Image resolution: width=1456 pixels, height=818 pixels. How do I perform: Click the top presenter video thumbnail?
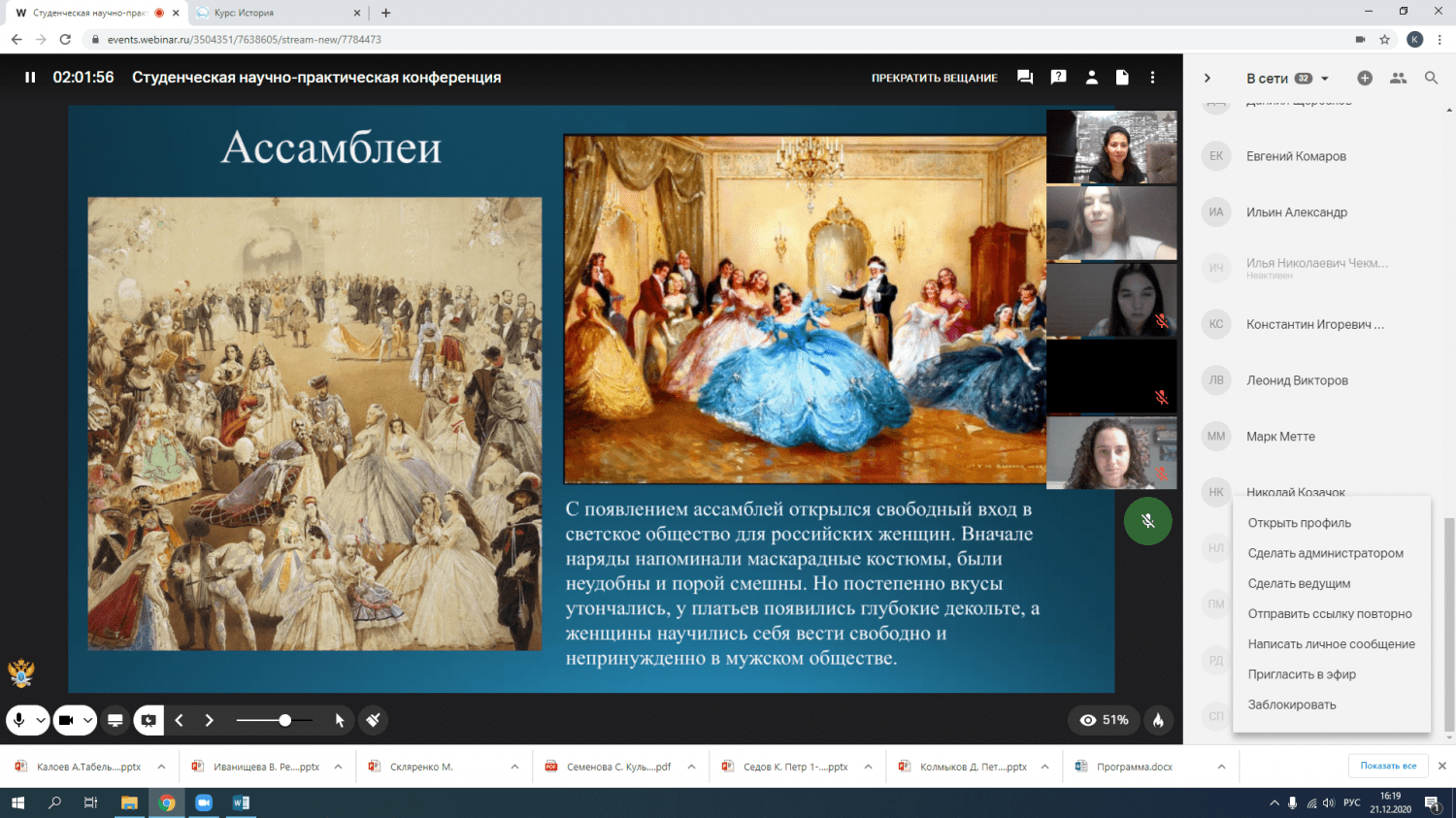(x=1111, y=147)
